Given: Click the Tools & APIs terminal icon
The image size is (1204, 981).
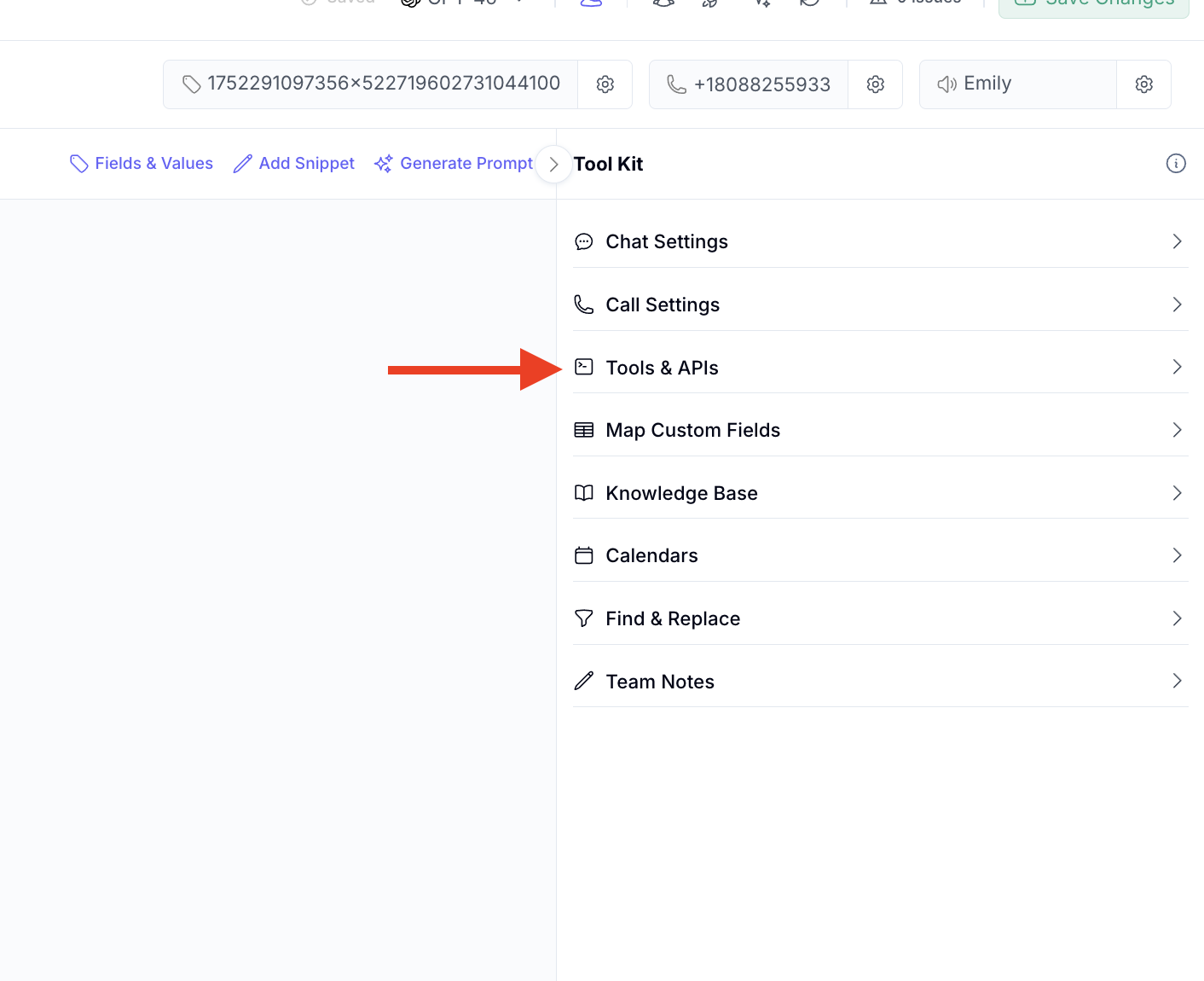Looking at the screenshot, I should pyautogui.click(x=584, y=368).
